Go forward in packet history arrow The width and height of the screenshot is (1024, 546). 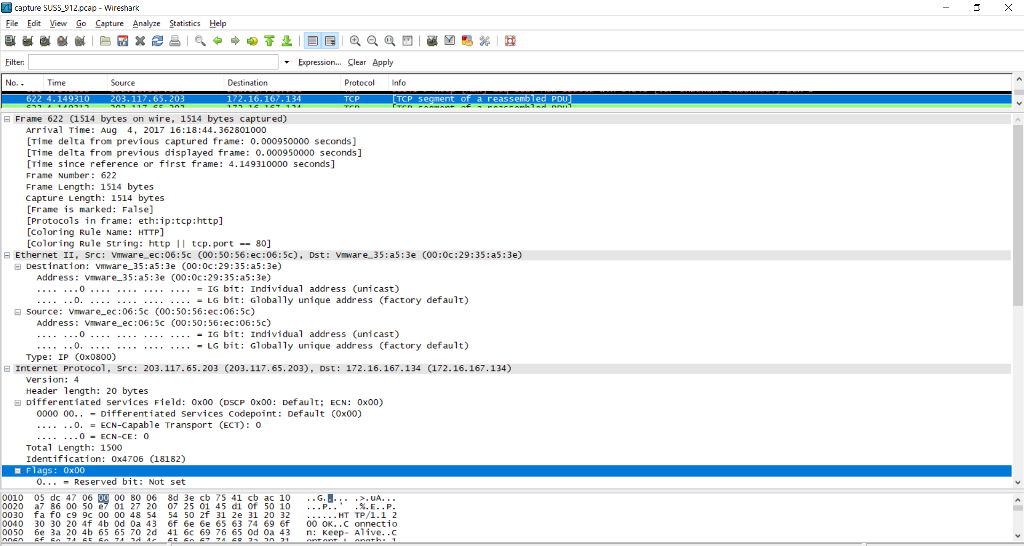click(x=235, y=40)
